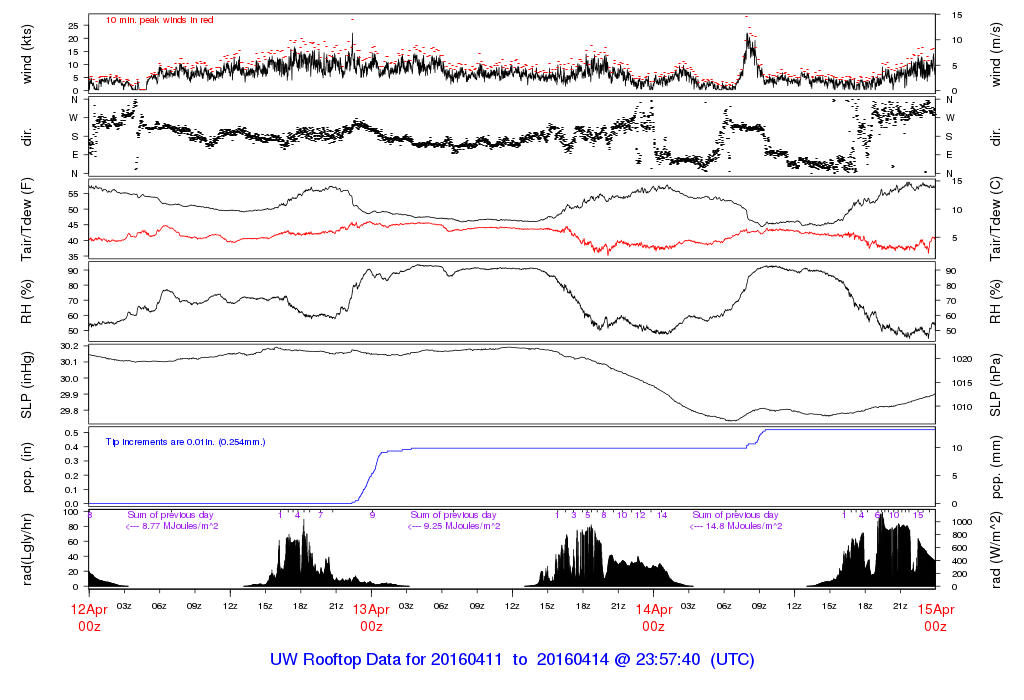Select the 'SLP (hPa)' axis label
The width and height of the screenshot is (1024, 700).
(995, 386)
